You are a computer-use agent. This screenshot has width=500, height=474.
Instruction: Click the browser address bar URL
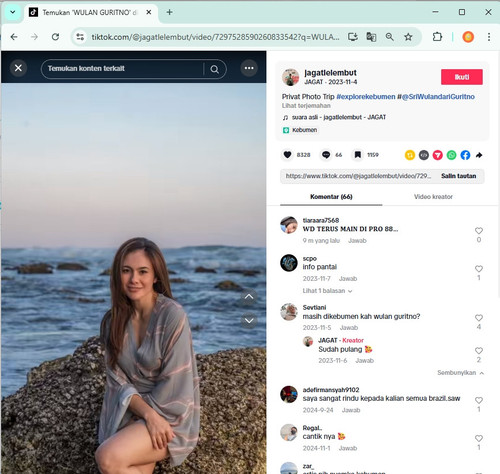(x=215, y=37)
